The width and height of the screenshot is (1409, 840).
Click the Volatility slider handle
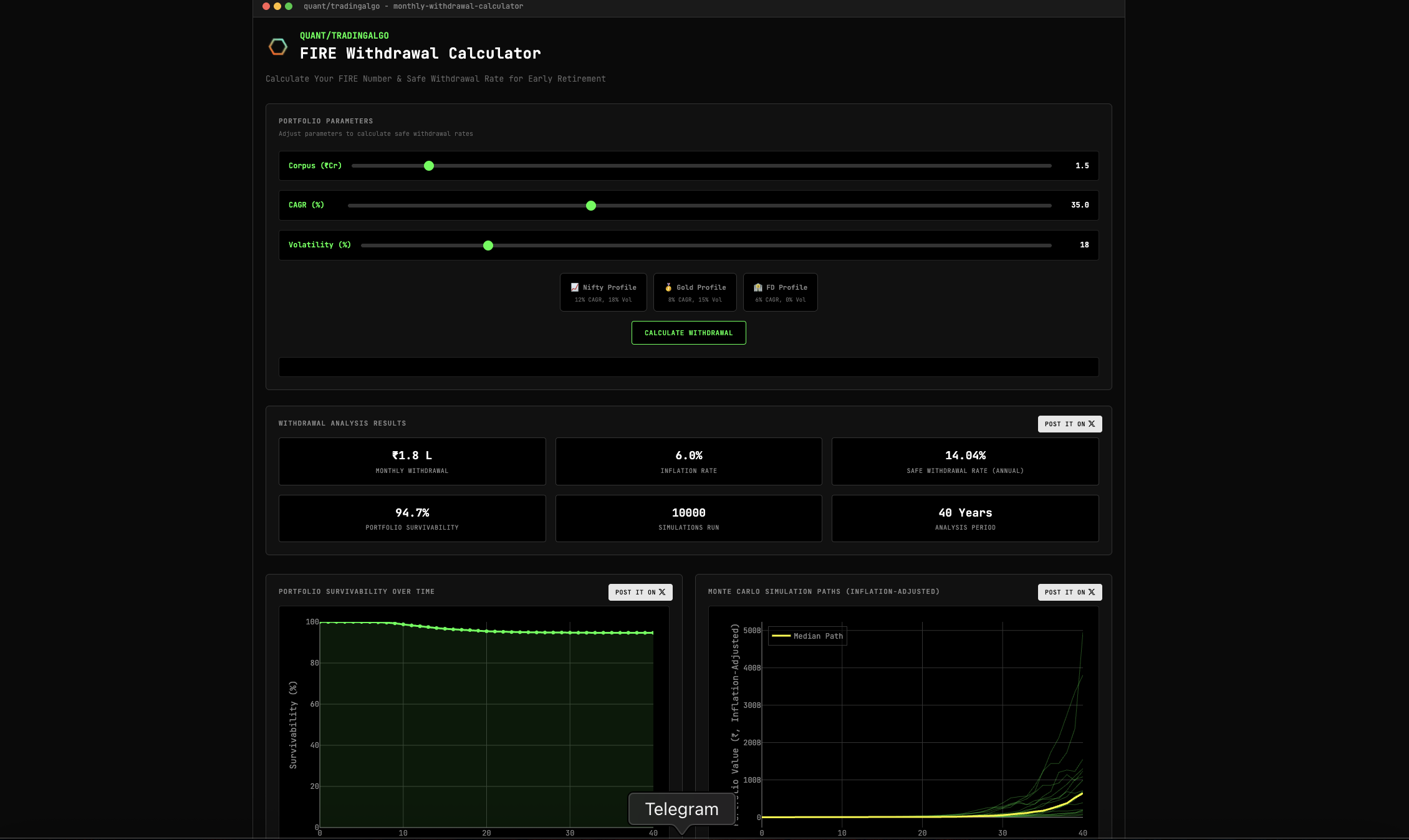[488, 246]
